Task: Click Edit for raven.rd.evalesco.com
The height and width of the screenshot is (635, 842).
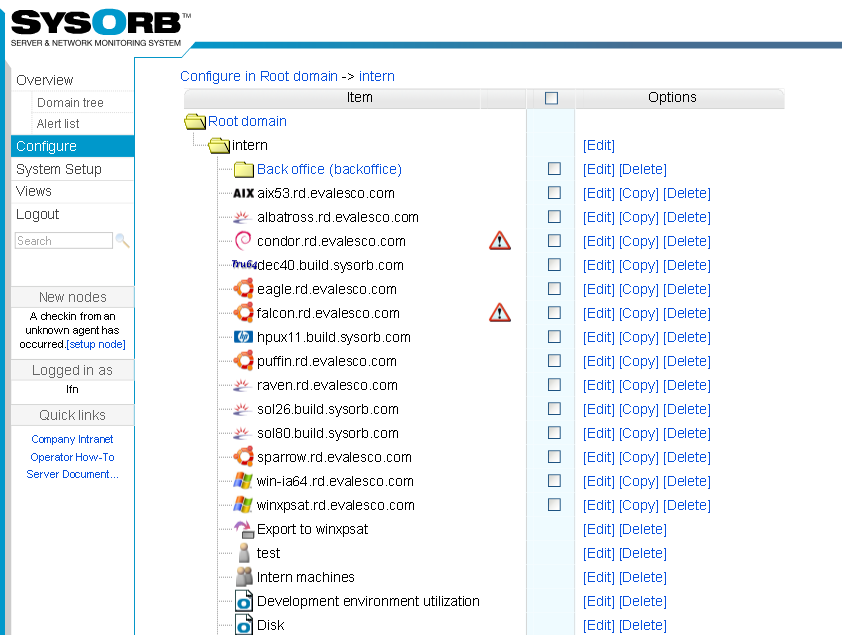Action: coord(599,385)
